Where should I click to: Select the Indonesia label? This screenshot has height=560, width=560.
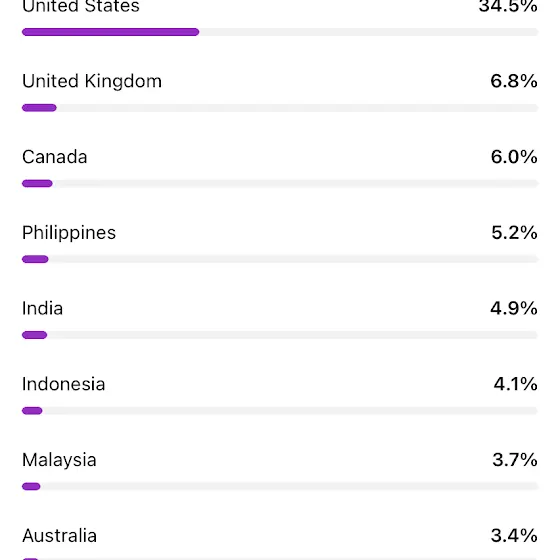pos(64,384)
